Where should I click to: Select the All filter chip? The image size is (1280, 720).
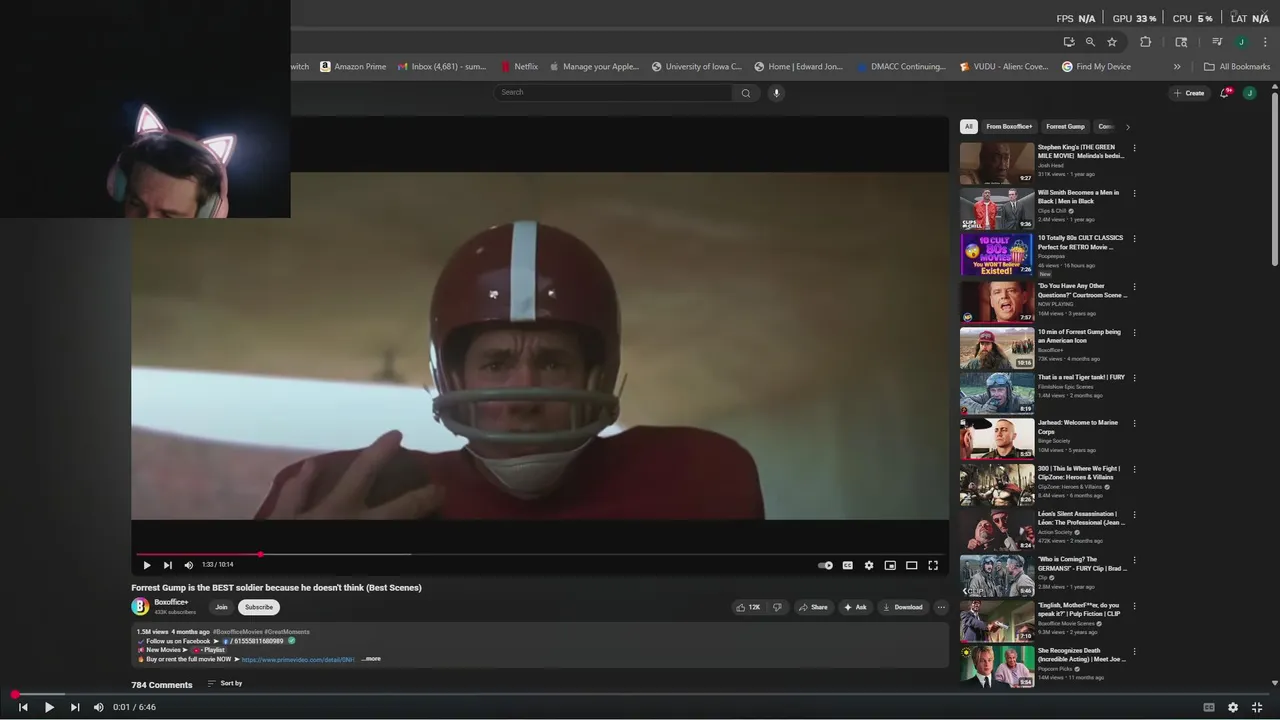coord(968,127)
